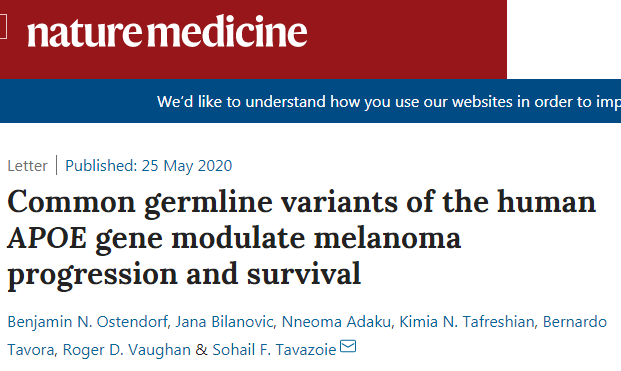The width and height of the screenshot is (621, 371).
Task: Click the nature medicine logo
Action: coord(167,31)
